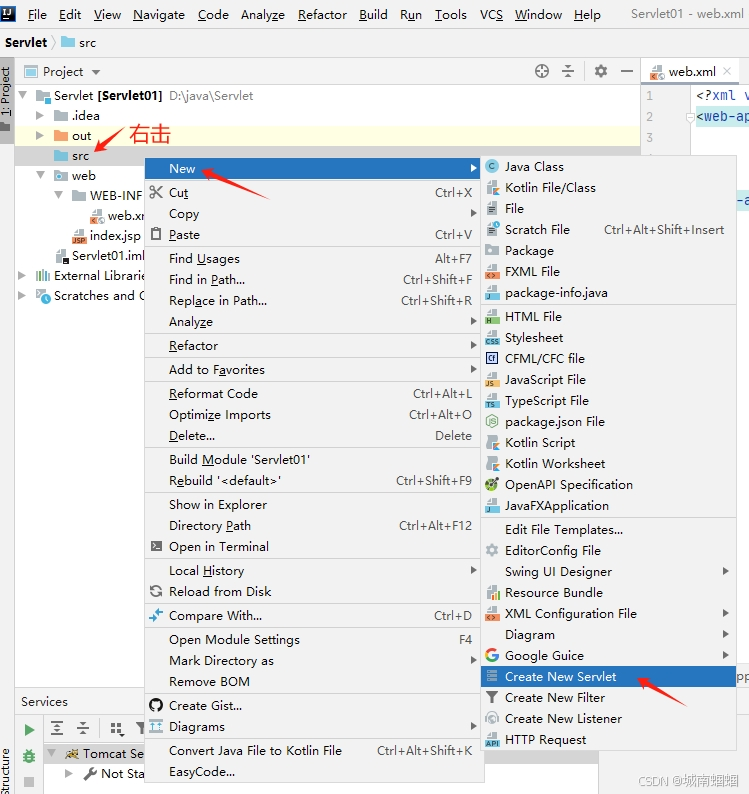Collapse the Servlet project root node
Viewport: 749px width, 794px height.
pyautogui.click(x=23, y=95)
